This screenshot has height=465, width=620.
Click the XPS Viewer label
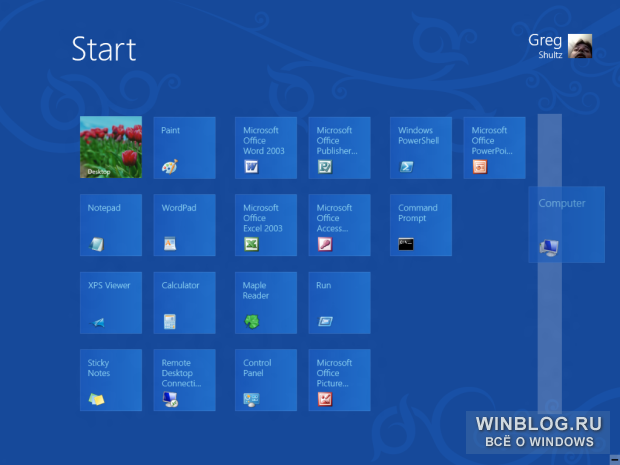tap(109, 285)
